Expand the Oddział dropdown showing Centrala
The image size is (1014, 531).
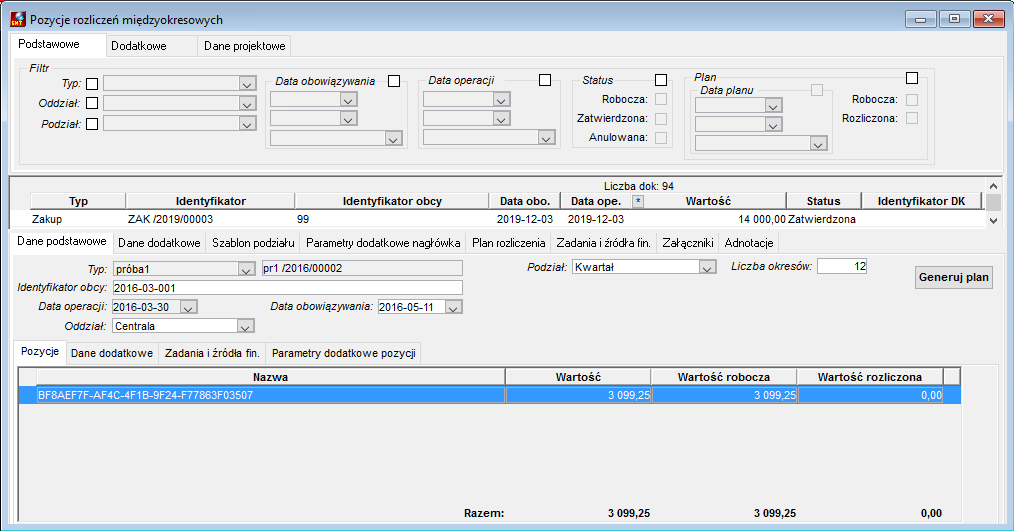245,327
